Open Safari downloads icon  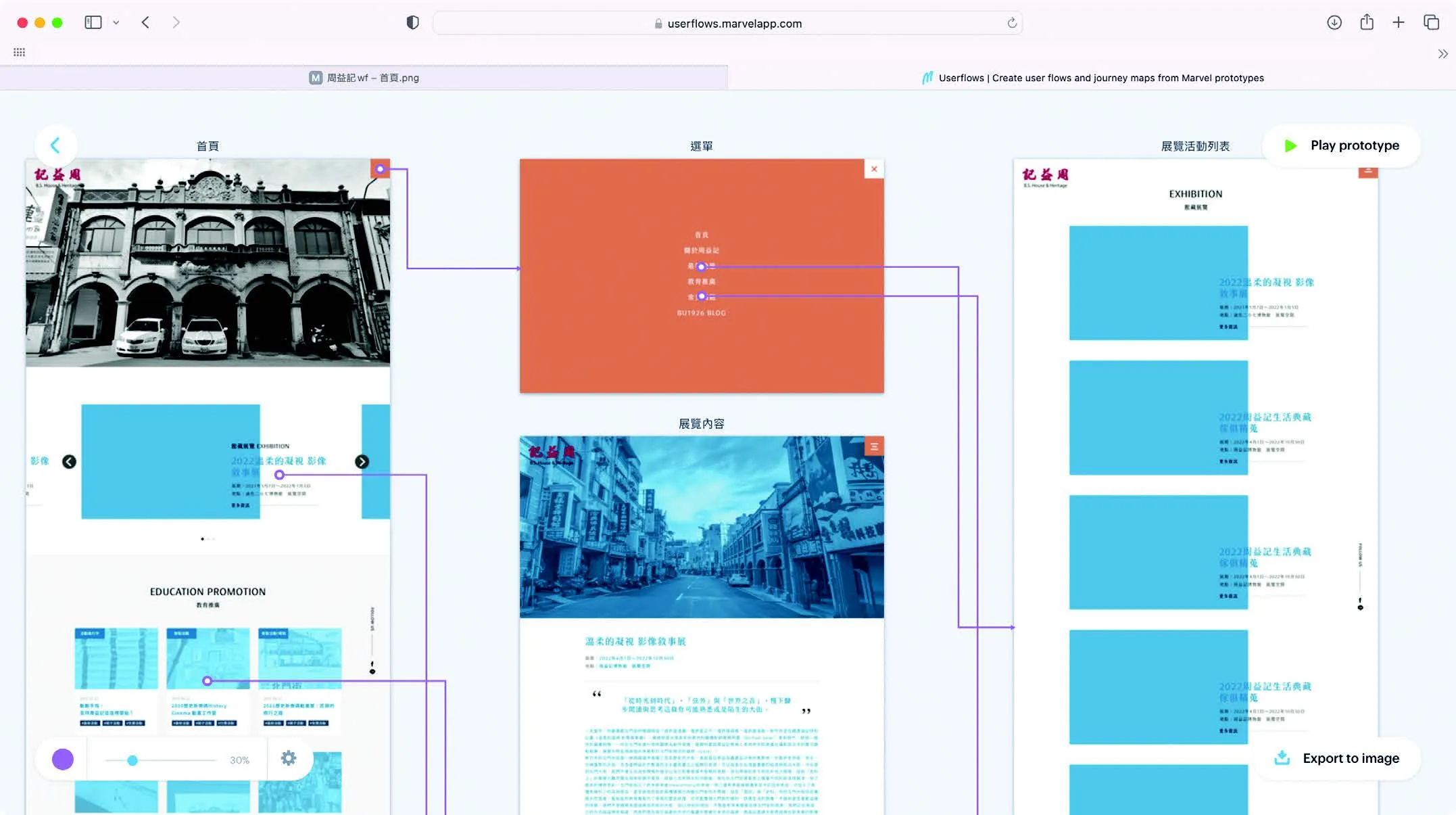pos(1334,22)
